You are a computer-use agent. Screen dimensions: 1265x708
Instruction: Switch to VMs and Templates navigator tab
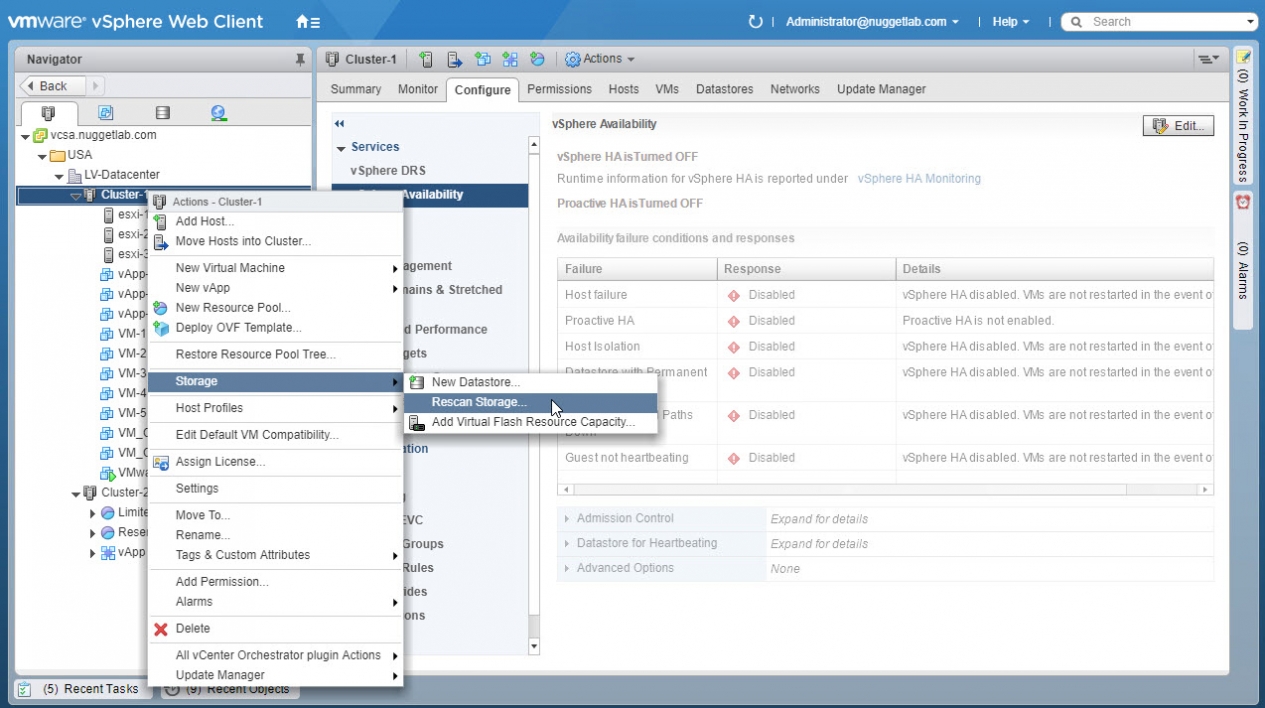tap(105, 113)
